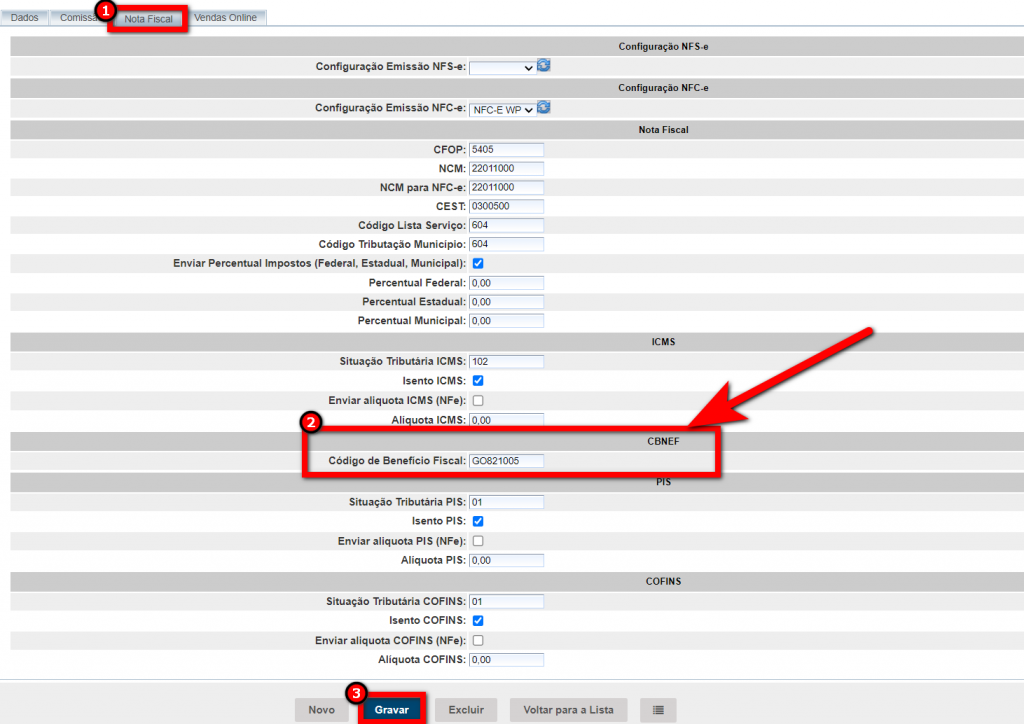Click the list icon button at bottom
The height and width of the screenshot is (724, 1024).
tap(658, 710)
